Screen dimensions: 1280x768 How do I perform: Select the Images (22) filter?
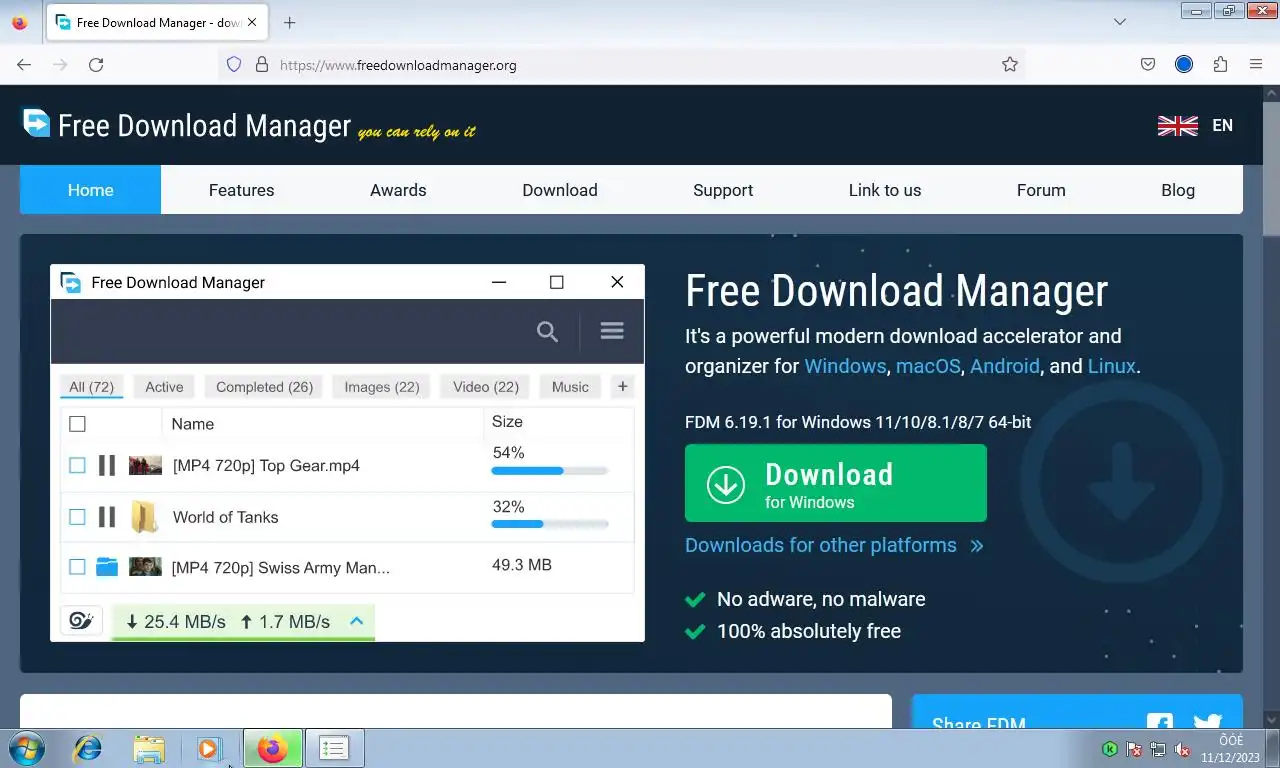click(382, 387)
